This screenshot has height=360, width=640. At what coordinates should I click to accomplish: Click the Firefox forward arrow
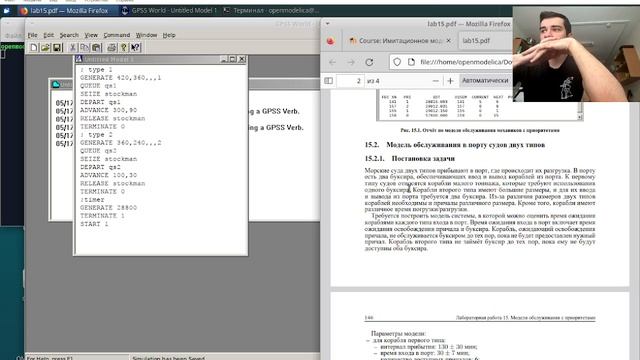[x=351, y=62]
